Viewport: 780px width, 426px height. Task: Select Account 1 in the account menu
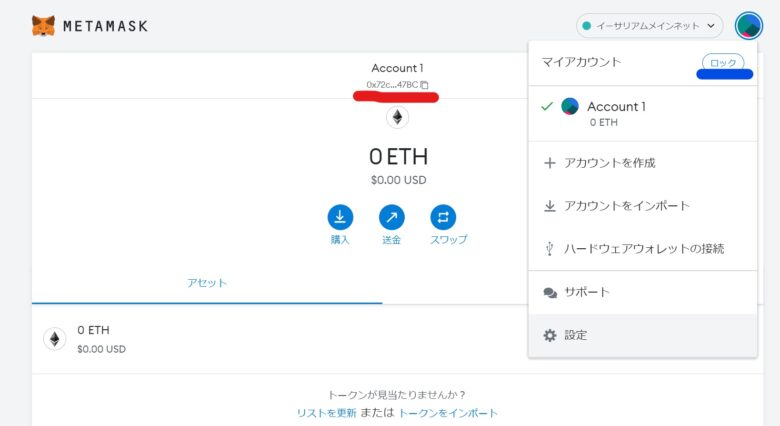[643, 113]
